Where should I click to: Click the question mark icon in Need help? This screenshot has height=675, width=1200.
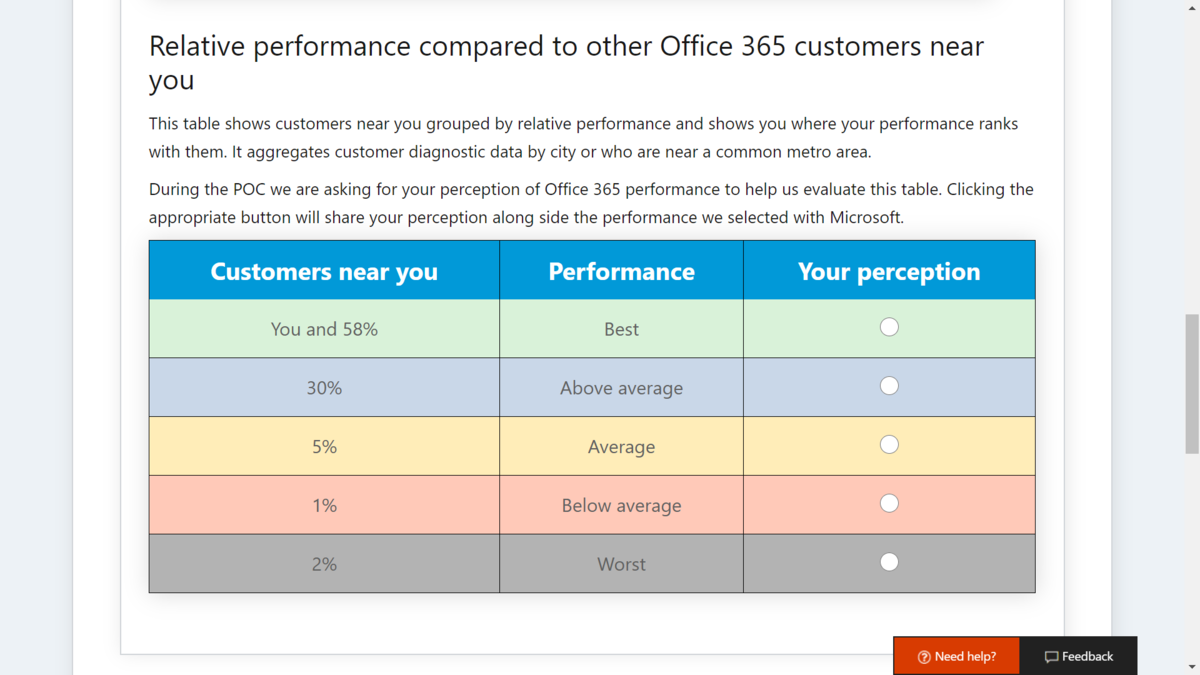point(924,657)
